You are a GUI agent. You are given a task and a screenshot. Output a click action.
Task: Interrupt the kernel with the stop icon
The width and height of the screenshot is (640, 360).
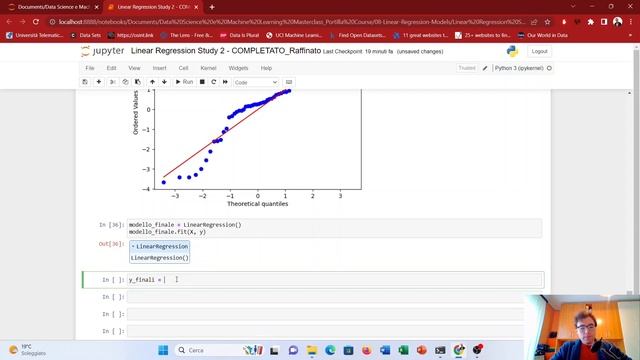[x=202, y=82]
